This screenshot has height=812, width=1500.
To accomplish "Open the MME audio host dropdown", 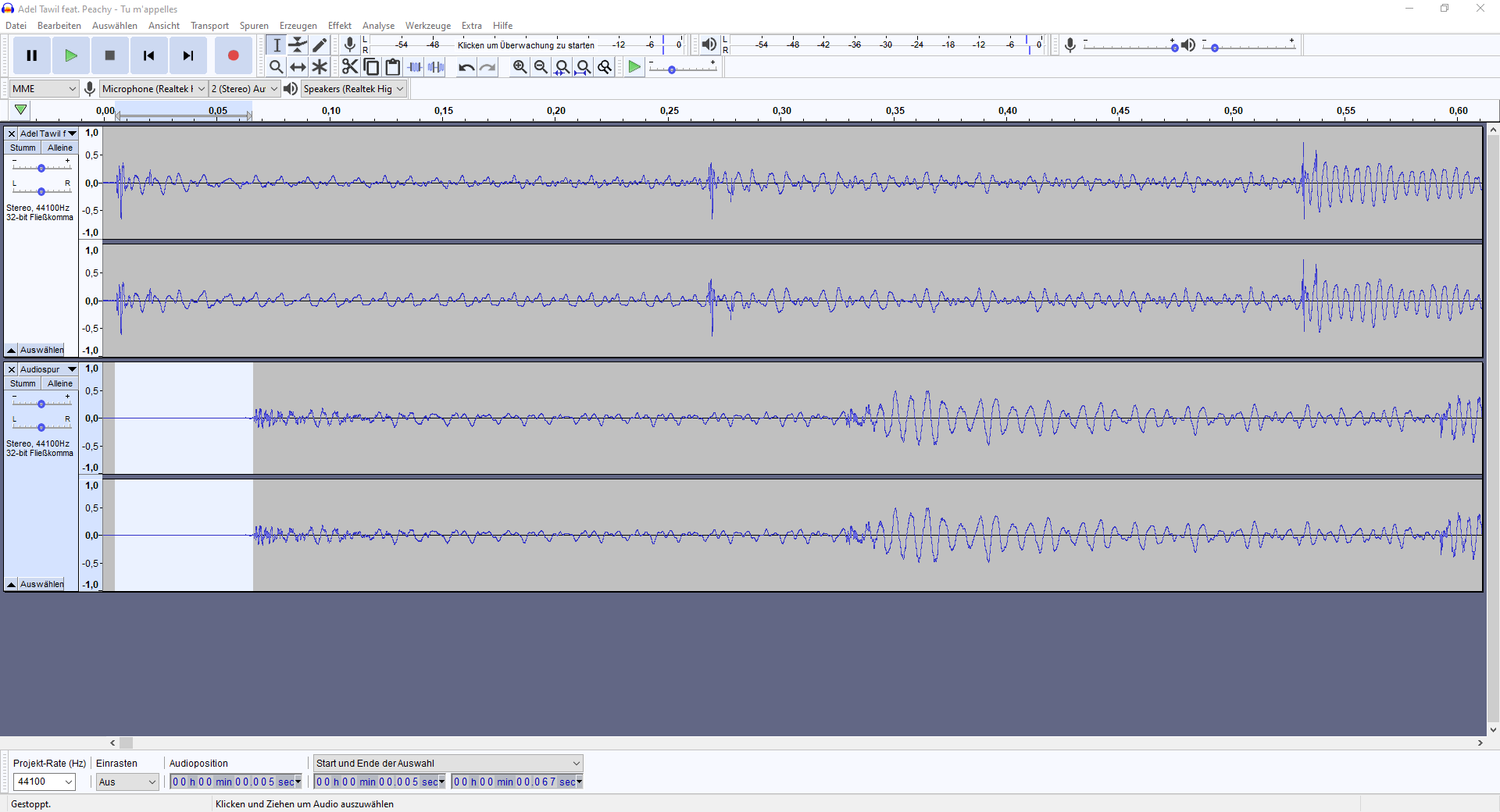I will click(44, 89).
